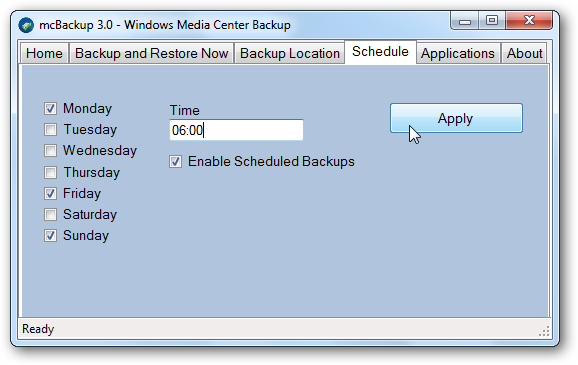This screenshot has height=365, width=578.
Task: Open the Applications tab
Action: tap(458, 53)
